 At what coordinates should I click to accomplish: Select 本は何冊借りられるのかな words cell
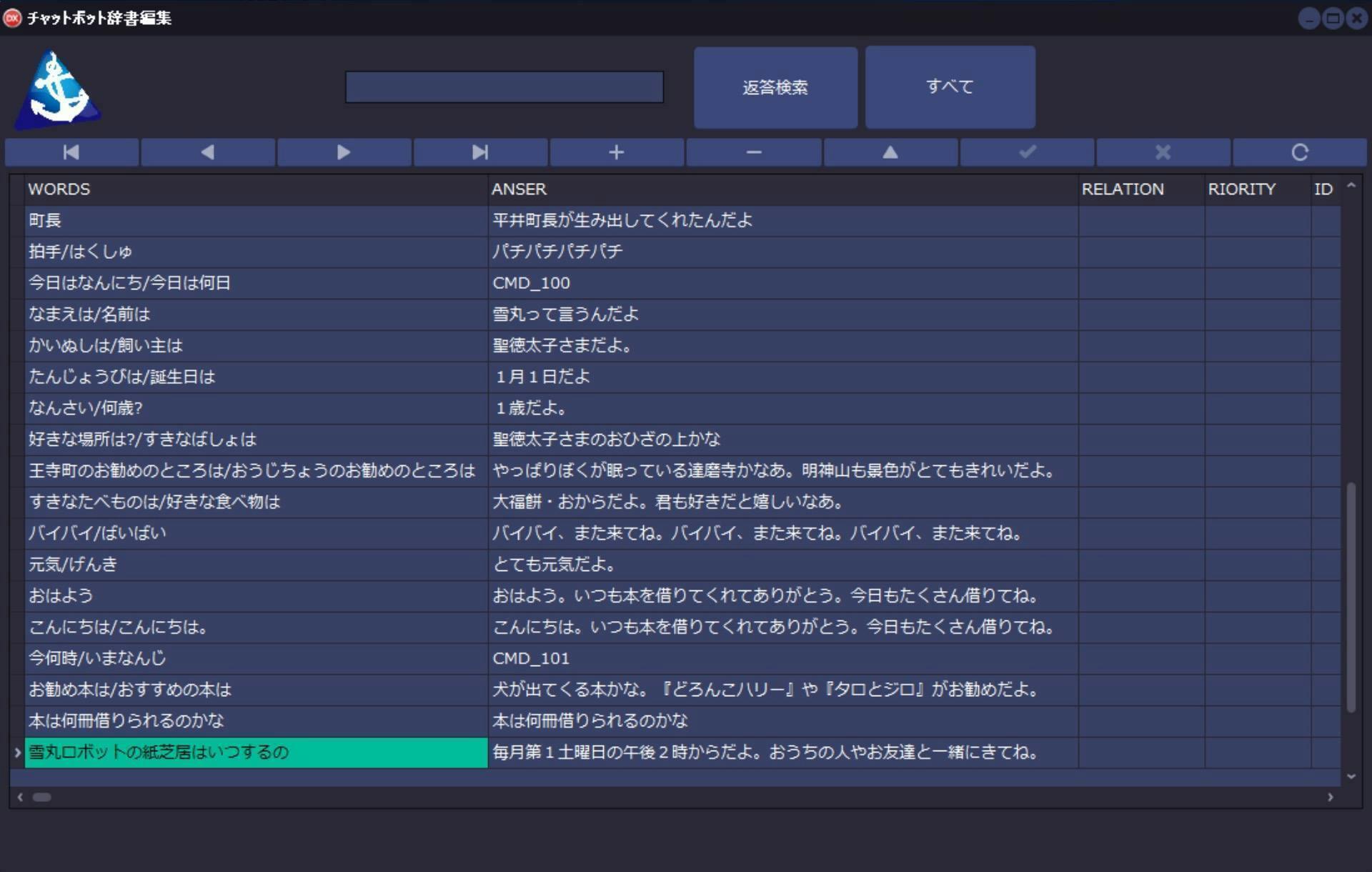(x=257, y=721)
